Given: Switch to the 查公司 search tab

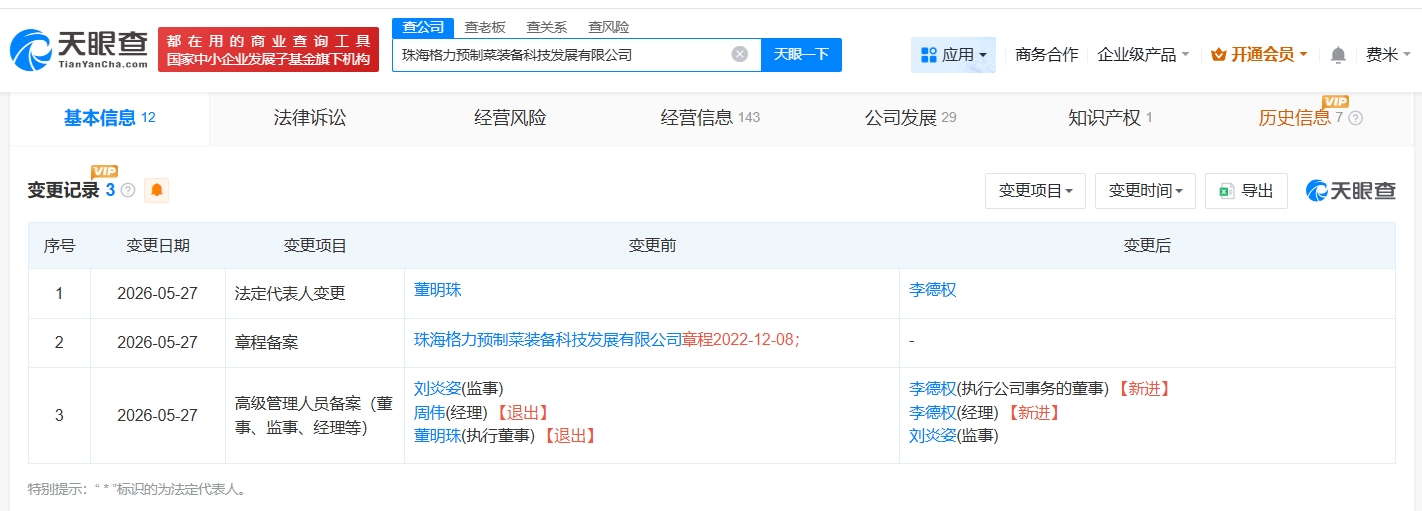Looking at the screenshot, I should (422, 27).
